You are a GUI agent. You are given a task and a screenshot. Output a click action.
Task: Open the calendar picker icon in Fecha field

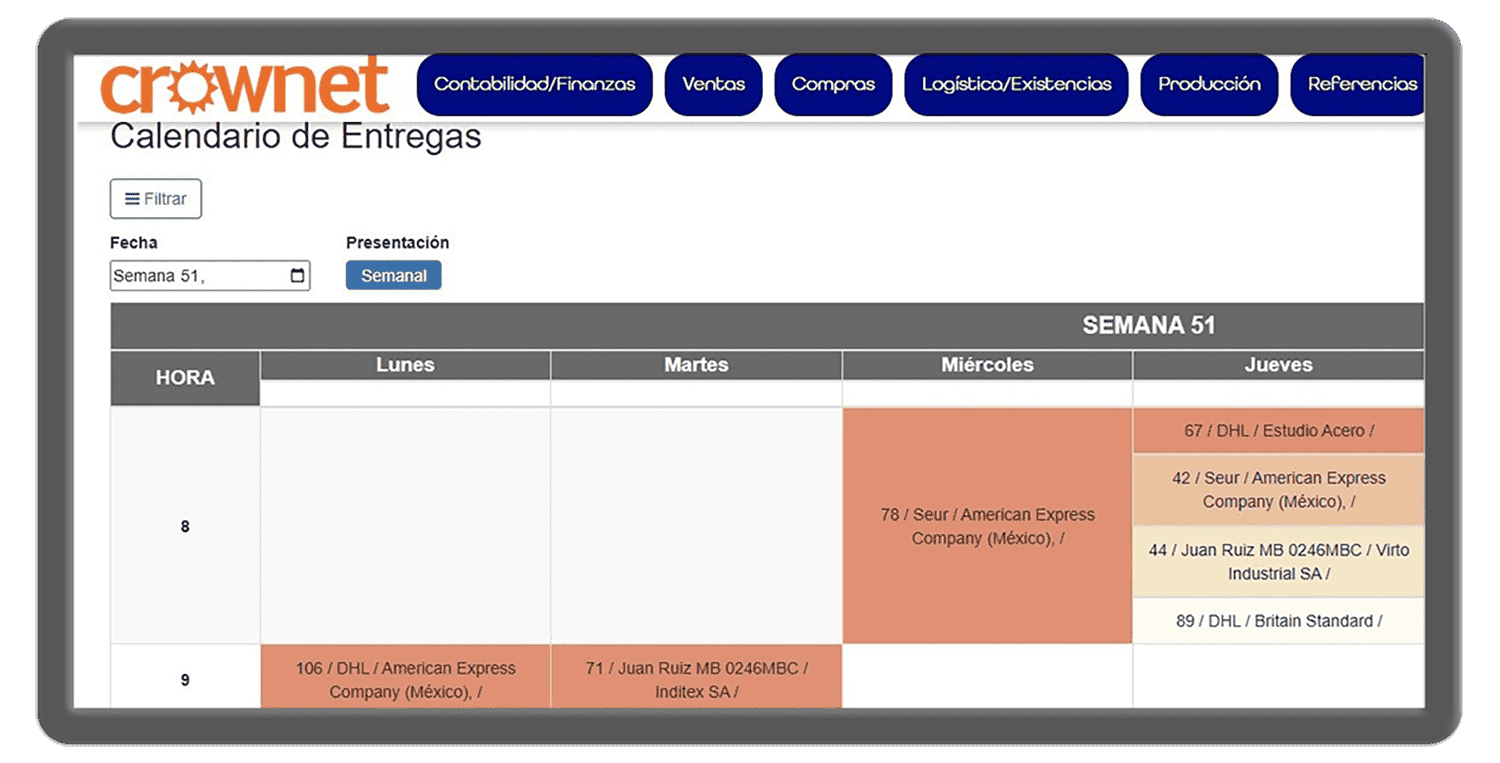[x=297, y=276]
